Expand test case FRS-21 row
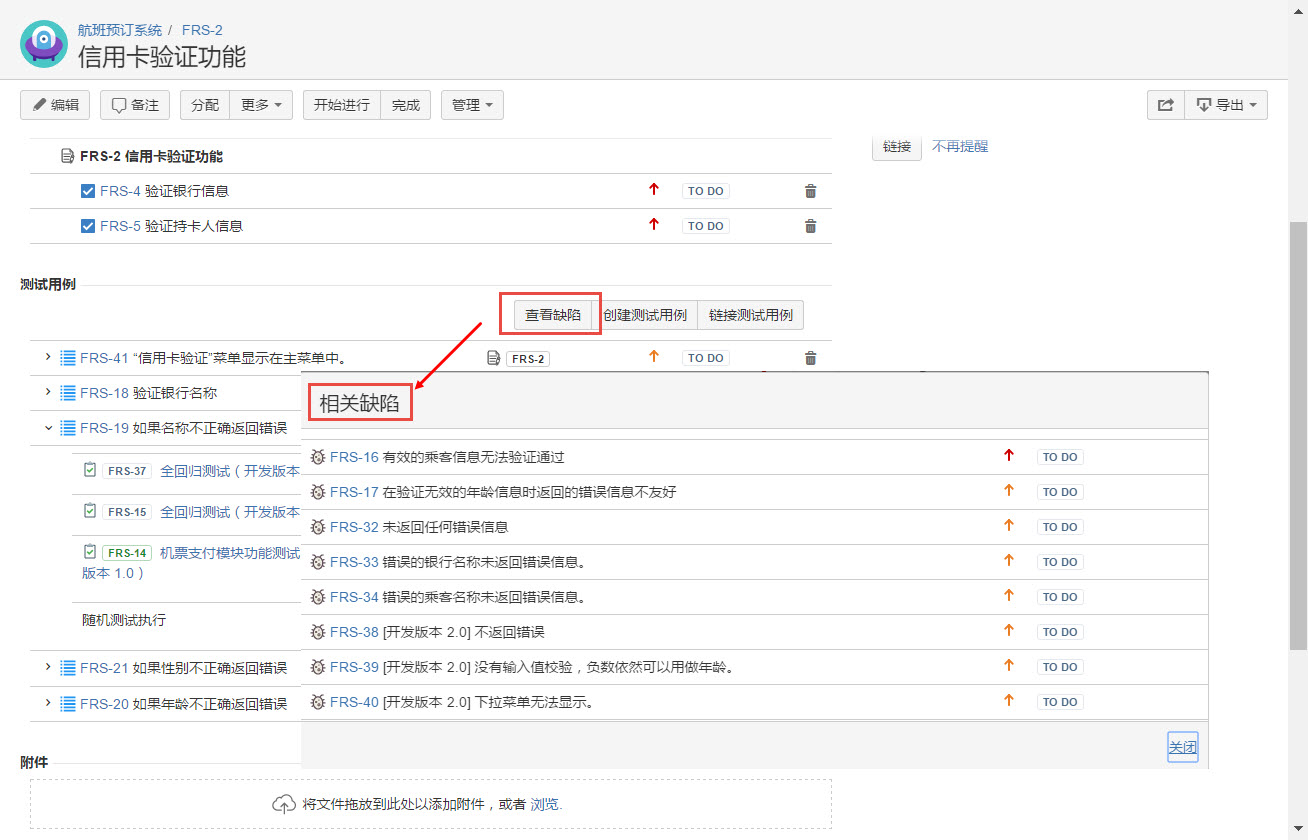The width and height of the screenshot is (1308, 840). (47, 667)
